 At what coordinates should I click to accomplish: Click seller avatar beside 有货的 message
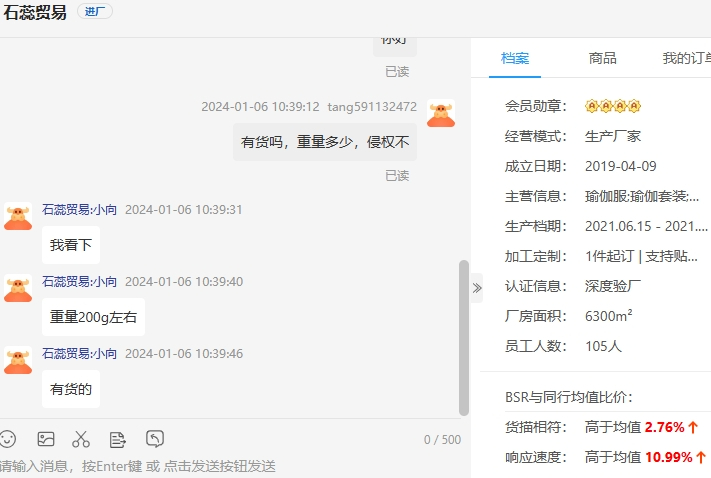point(18,360)
